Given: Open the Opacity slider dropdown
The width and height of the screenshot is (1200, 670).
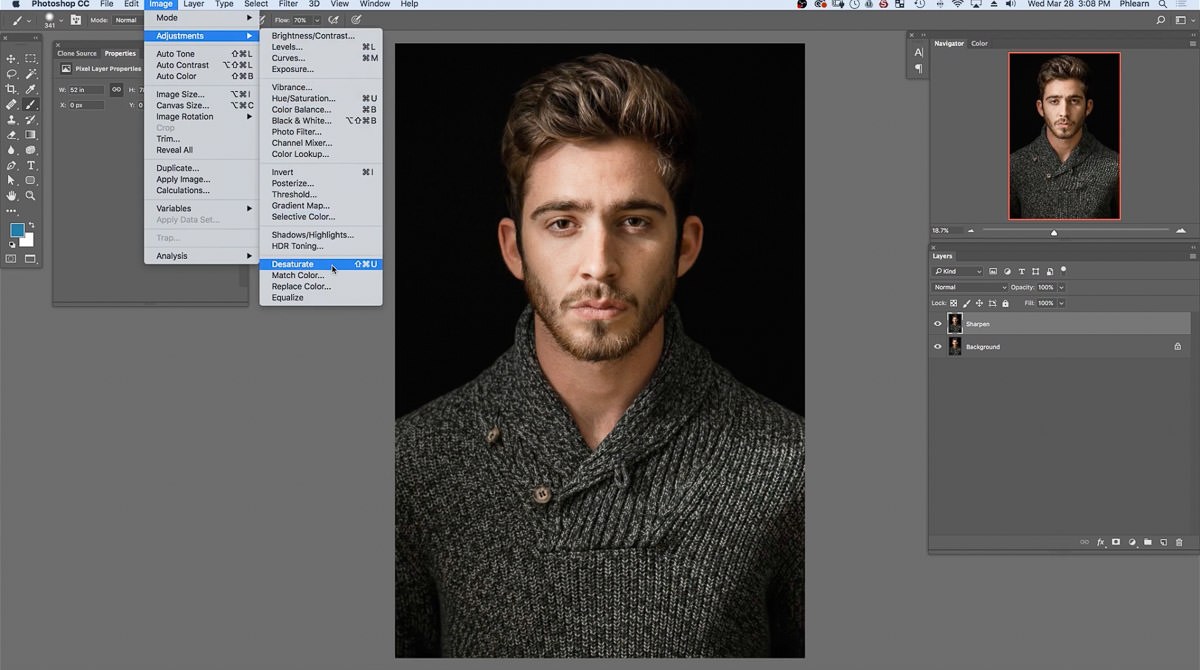Looking at the screenshot, I should tap(1061, 287).
